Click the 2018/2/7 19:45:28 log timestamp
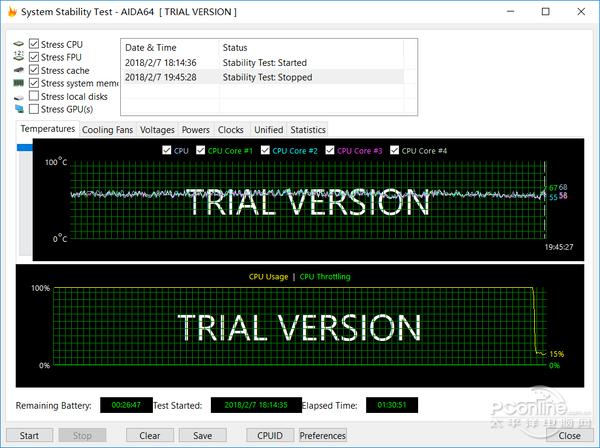This screenshot has width=600, height=448. pos(161,77)
